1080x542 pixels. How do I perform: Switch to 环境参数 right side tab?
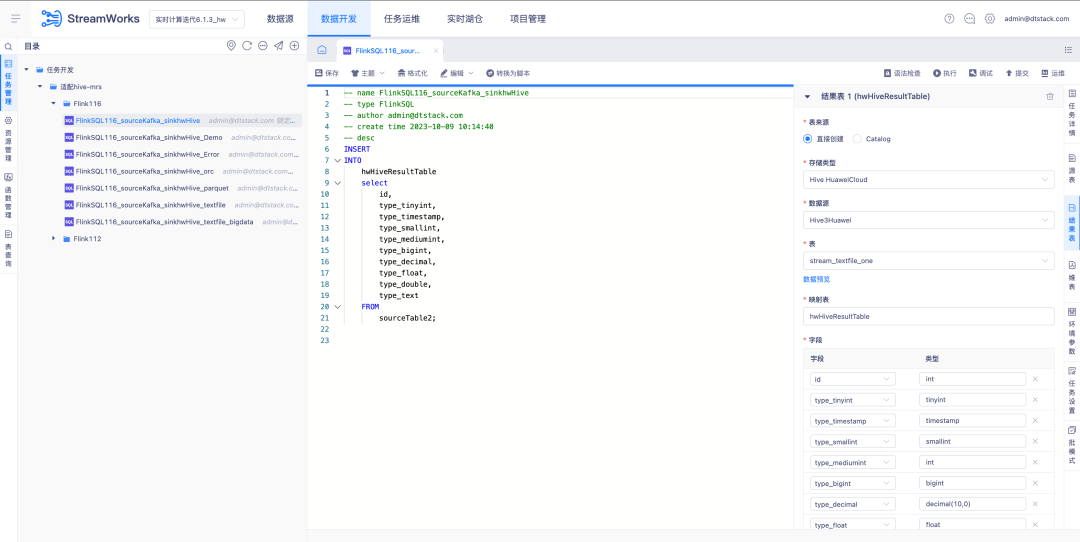pos(1072,331)
